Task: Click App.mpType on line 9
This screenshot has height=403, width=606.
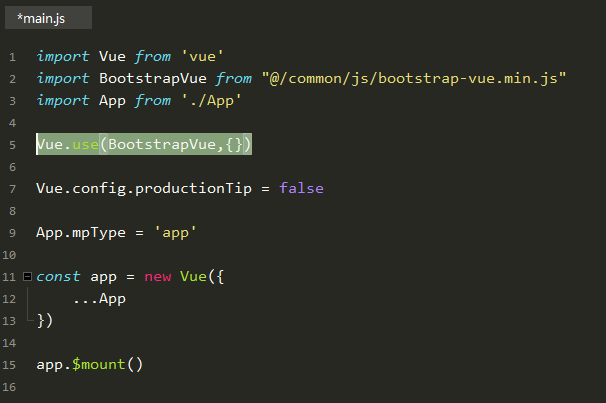Action: (81, 233)
